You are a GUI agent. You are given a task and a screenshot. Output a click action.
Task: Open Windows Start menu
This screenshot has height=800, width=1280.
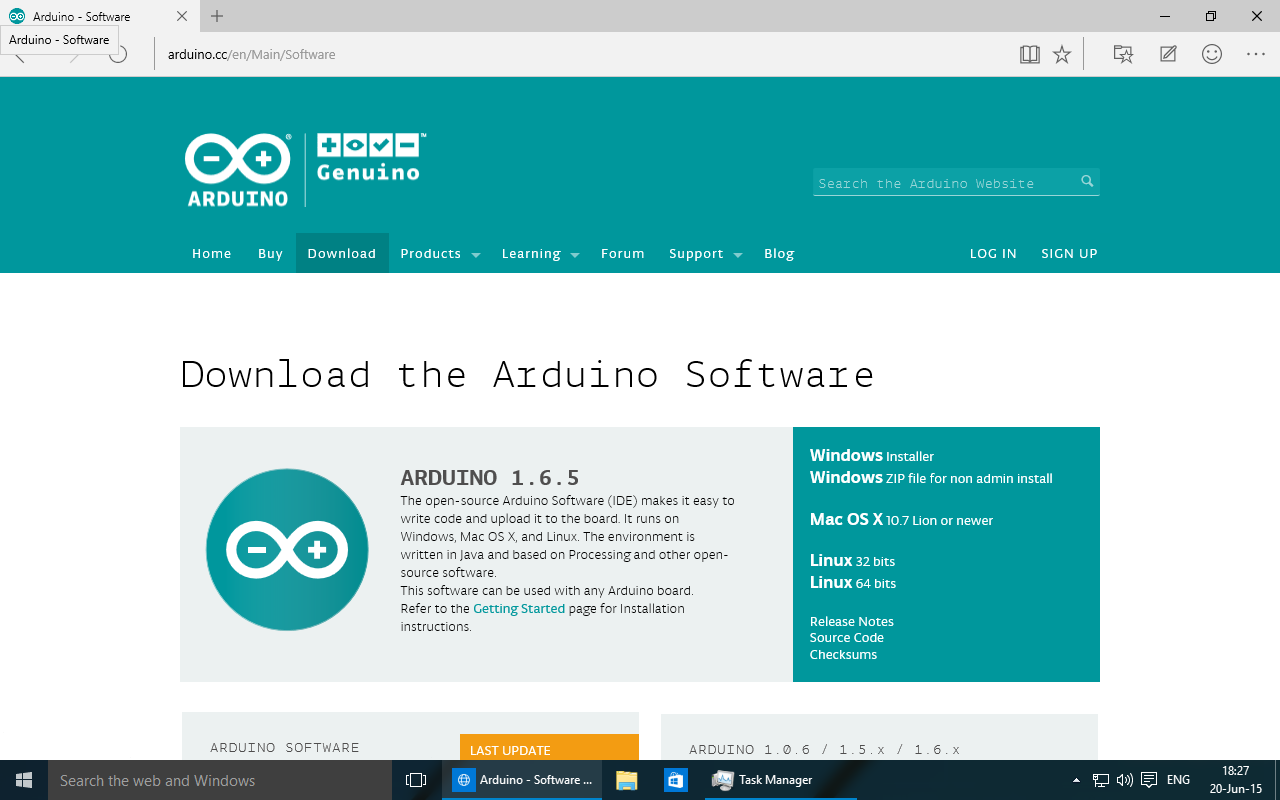tap(24, 780)
